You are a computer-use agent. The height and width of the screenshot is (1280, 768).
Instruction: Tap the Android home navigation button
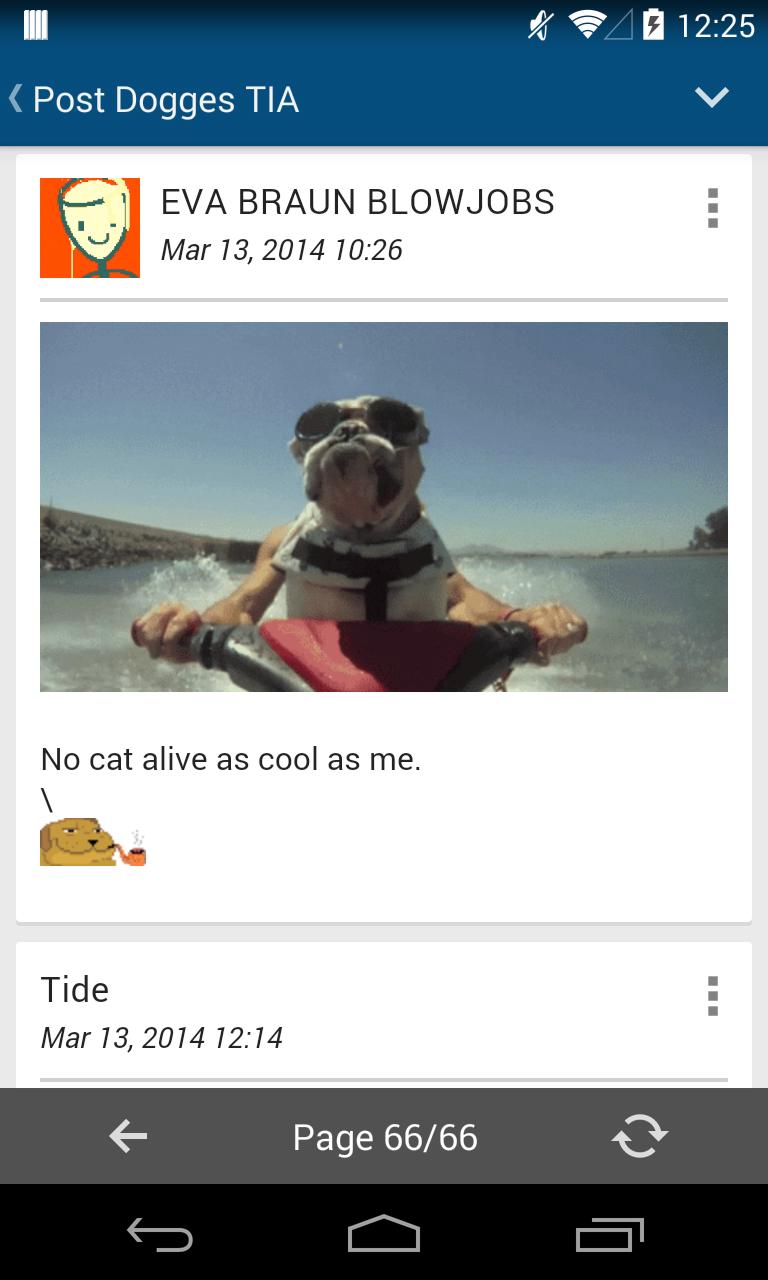pos(384,1234)
